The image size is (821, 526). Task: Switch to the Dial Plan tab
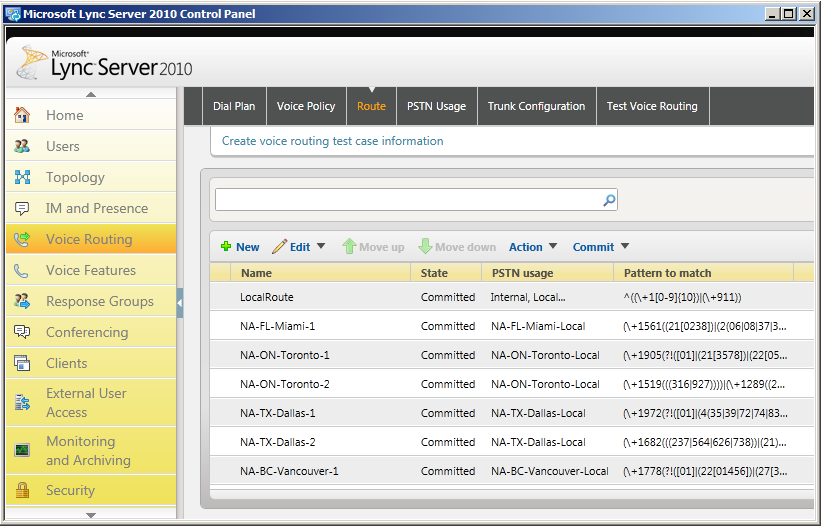pyautogui.click(x=234, y=106)
